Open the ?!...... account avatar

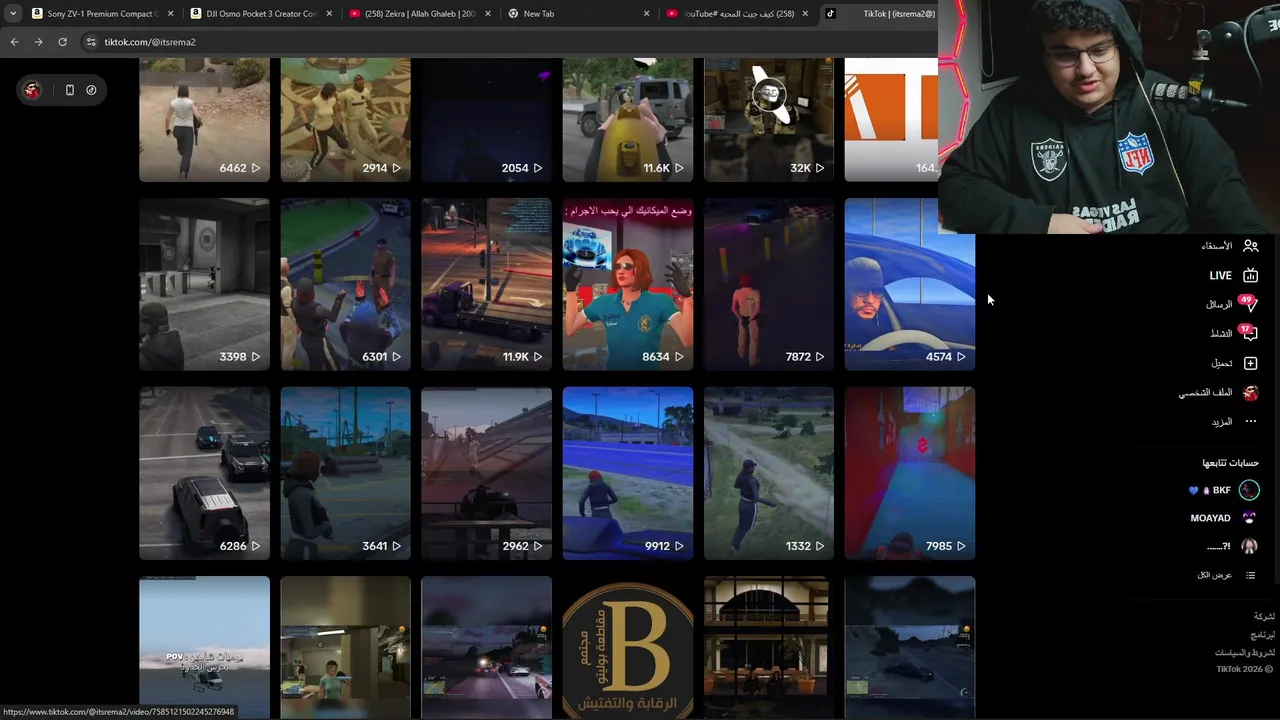coord(1249,546)
